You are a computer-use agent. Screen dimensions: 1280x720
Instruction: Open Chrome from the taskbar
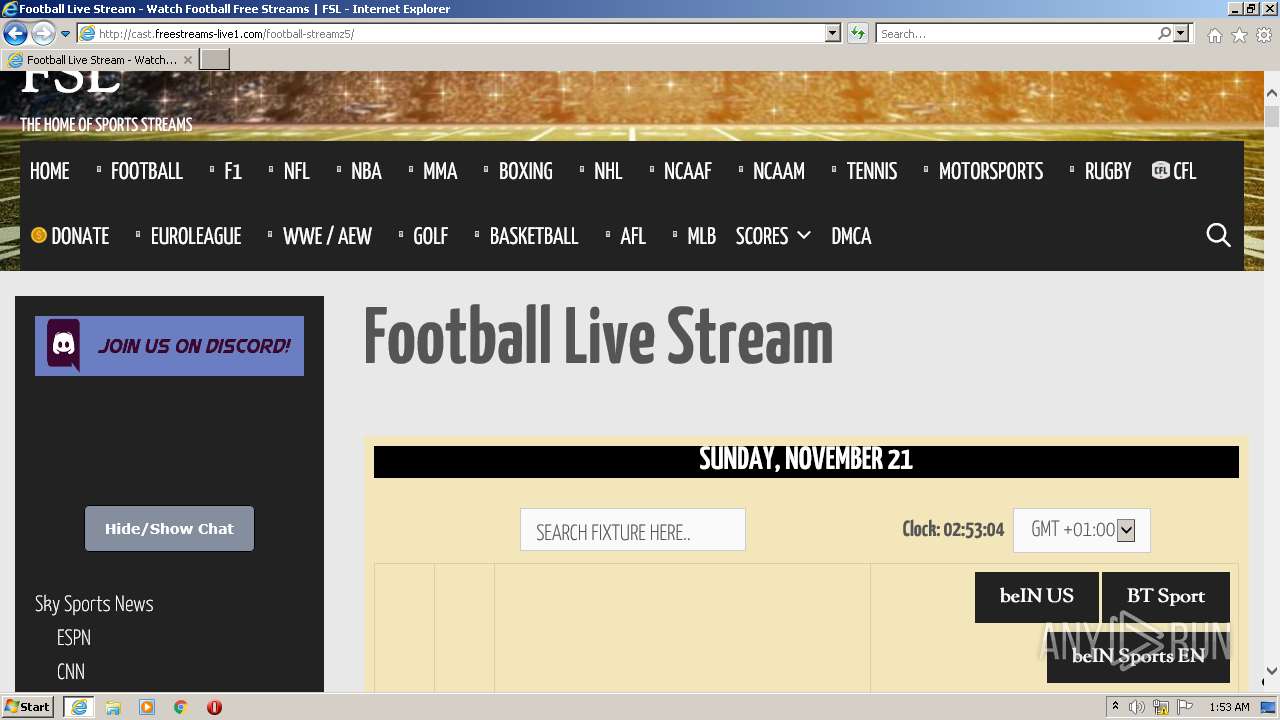[181, 707]
